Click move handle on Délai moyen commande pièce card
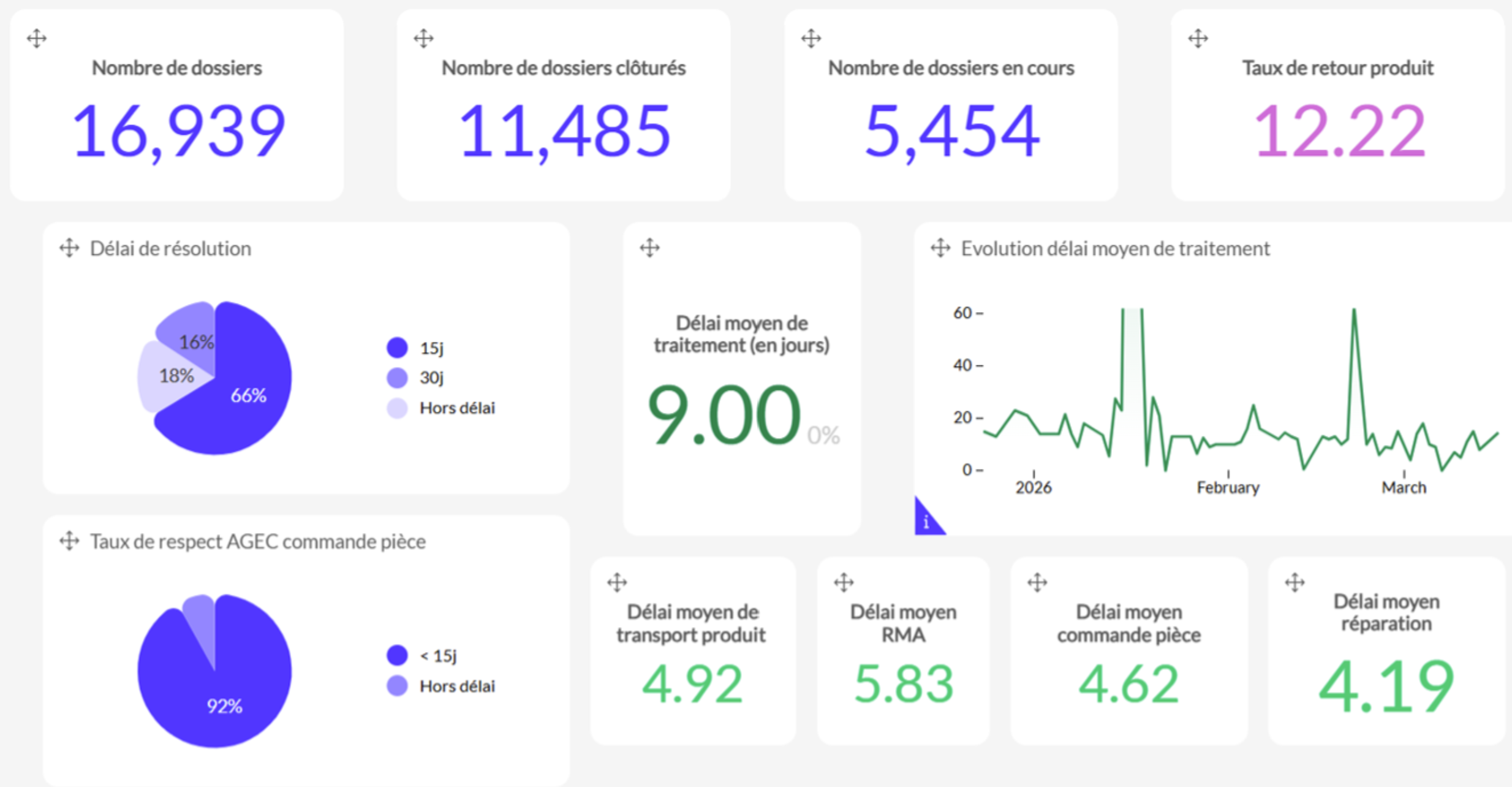The image size is (1512, 787). tap(1037, 582)
